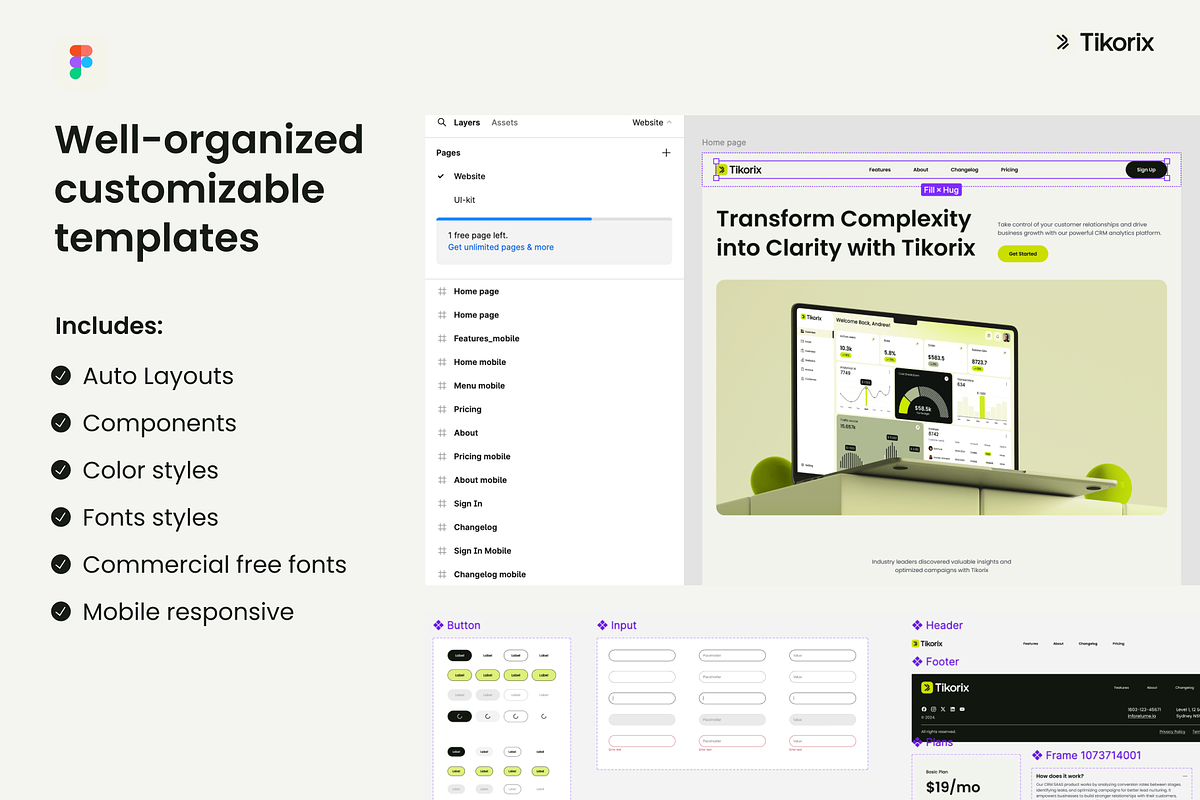Screen dimensions: 1200x800
Task: Click the Figma logo icon
Action: coord(81,61)
